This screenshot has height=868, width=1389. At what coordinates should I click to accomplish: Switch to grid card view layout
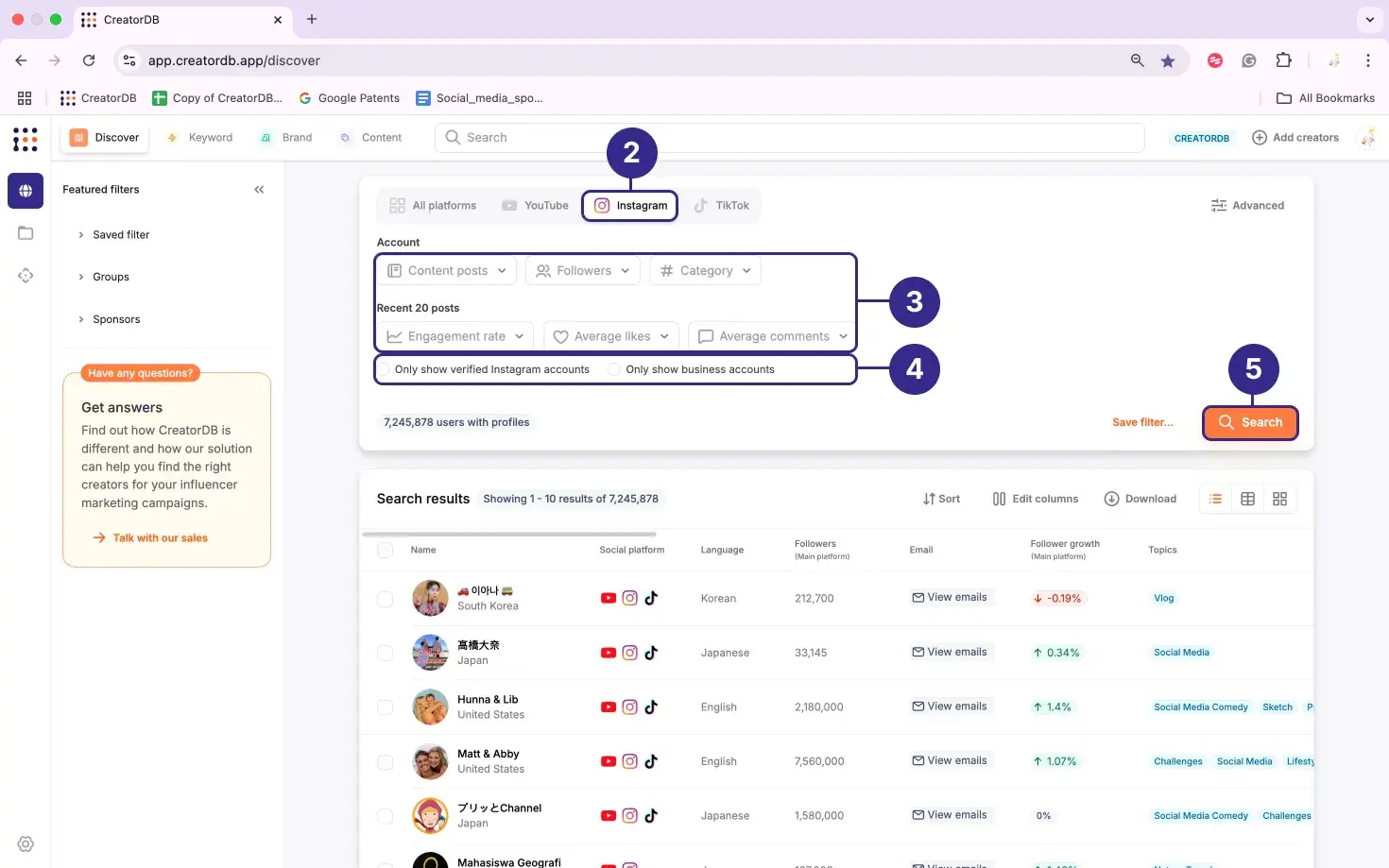coord(1279,499)
